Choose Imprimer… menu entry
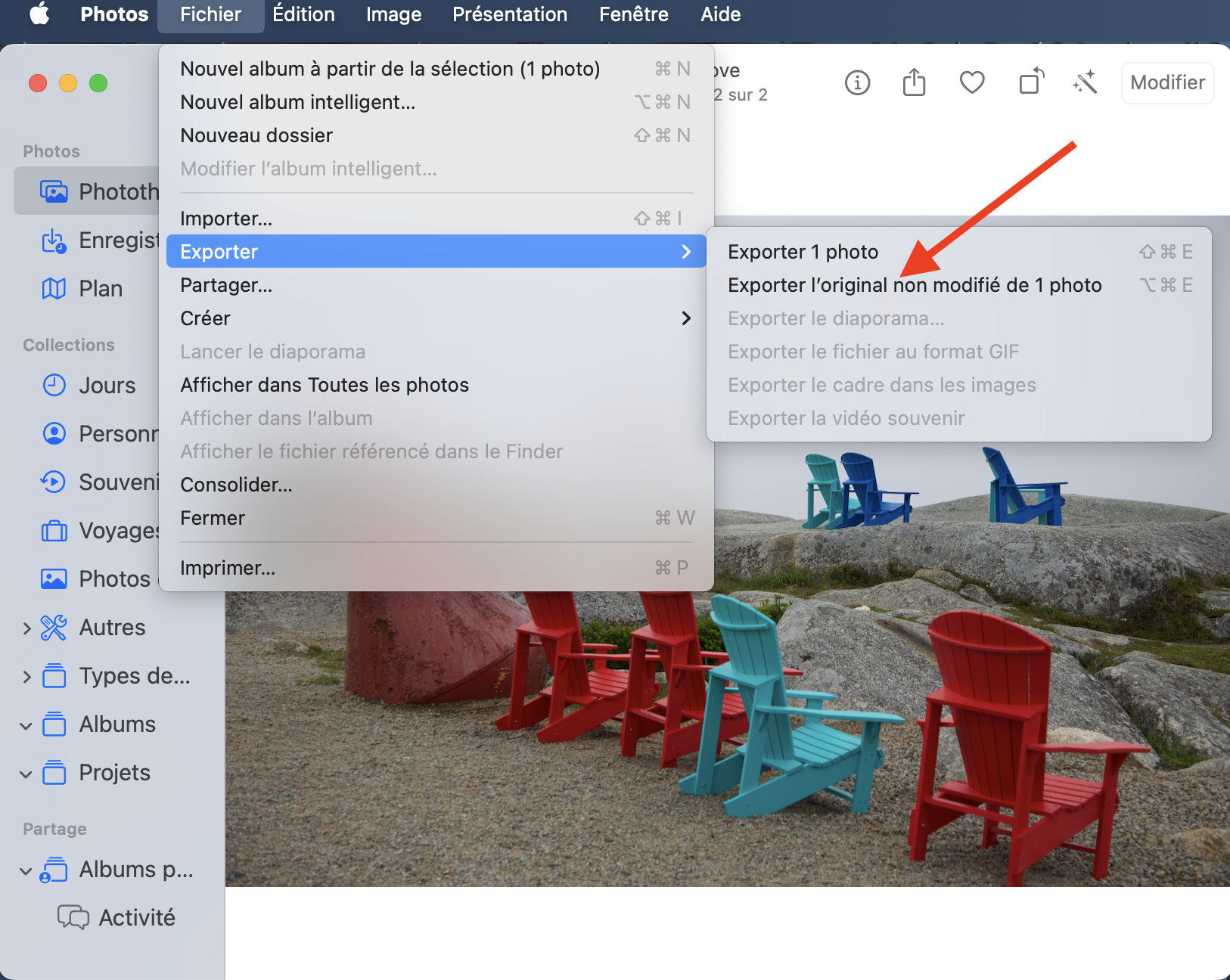The height and width of the screenshot is (980, 1230). [436, 568]
